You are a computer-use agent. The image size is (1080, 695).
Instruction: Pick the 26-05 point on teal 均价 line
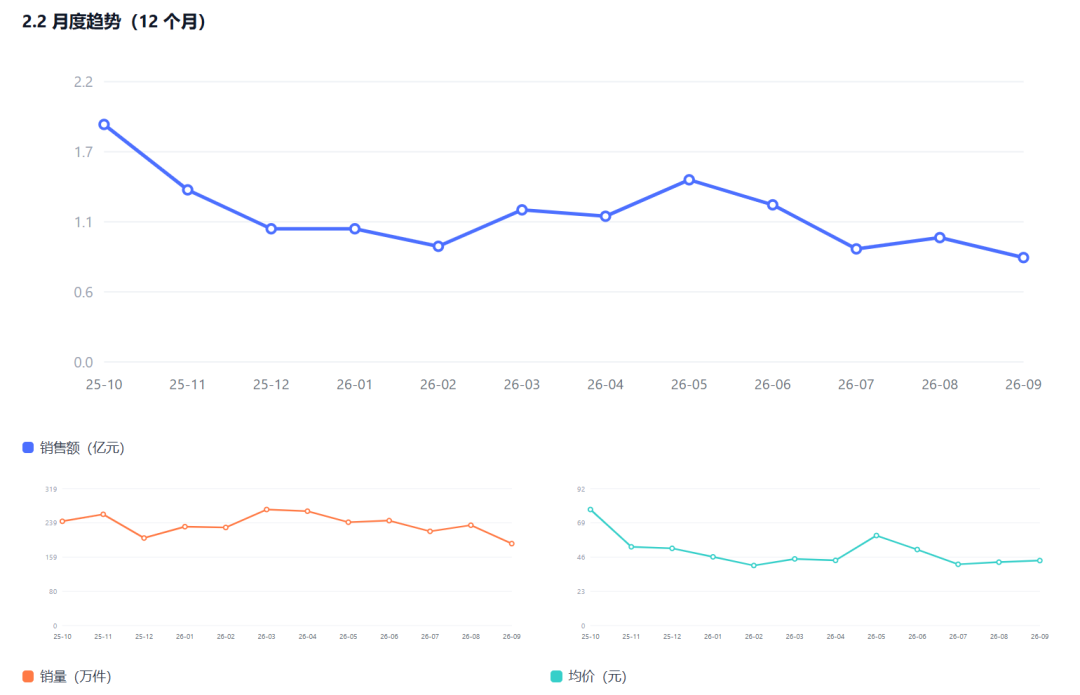click(x=876, y=535)
